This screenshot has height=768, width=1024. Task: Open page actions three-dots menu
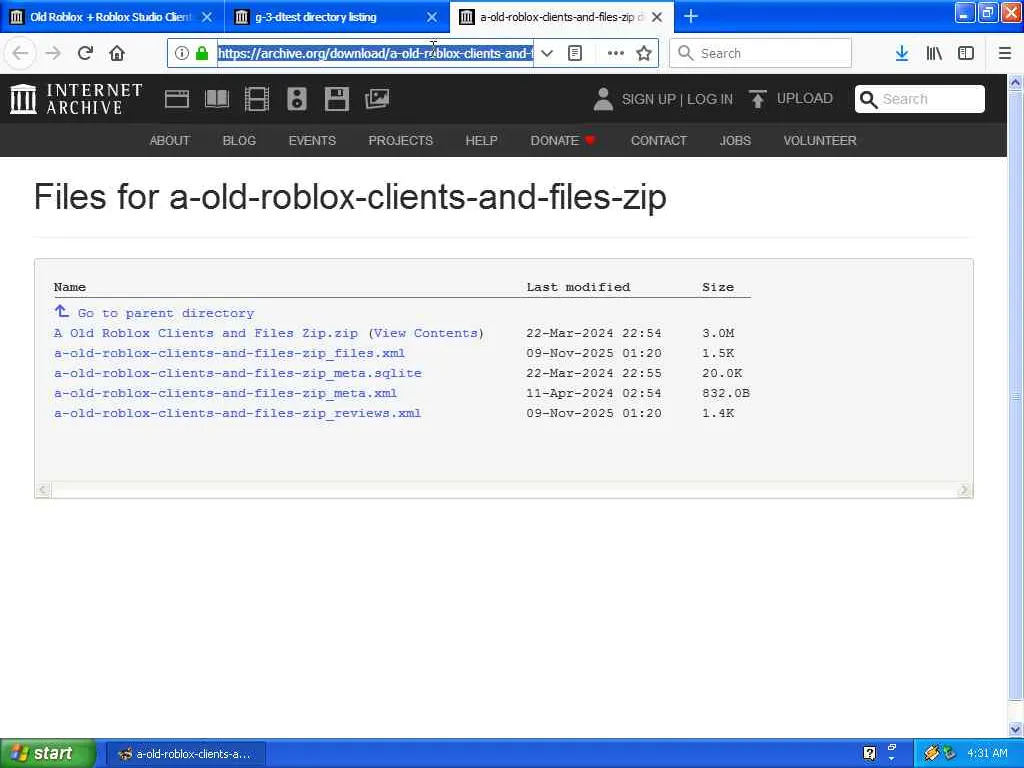(615, 53)
